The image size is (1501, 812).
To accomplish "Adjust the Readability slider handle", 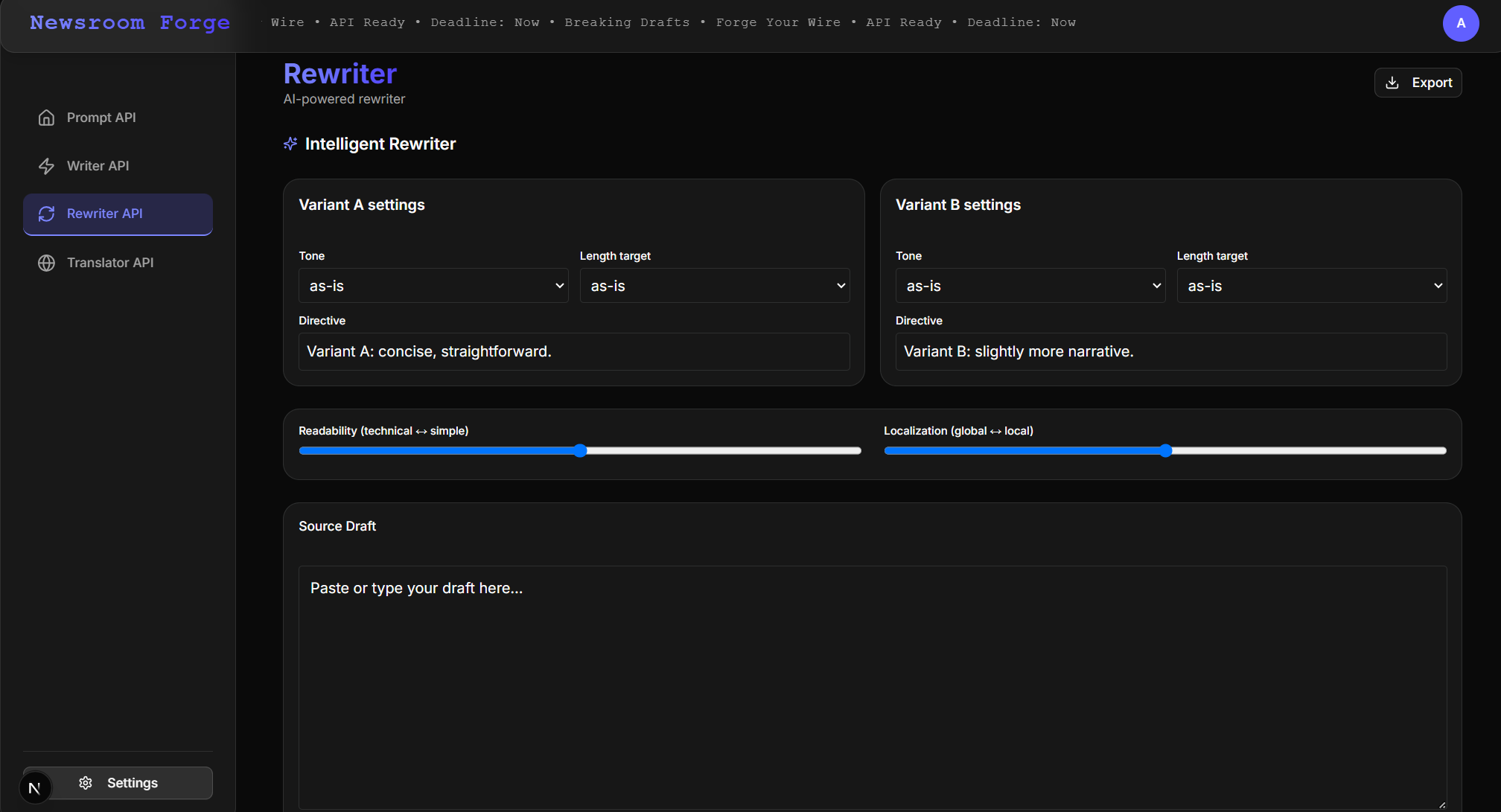I will (x=581, y=450).
